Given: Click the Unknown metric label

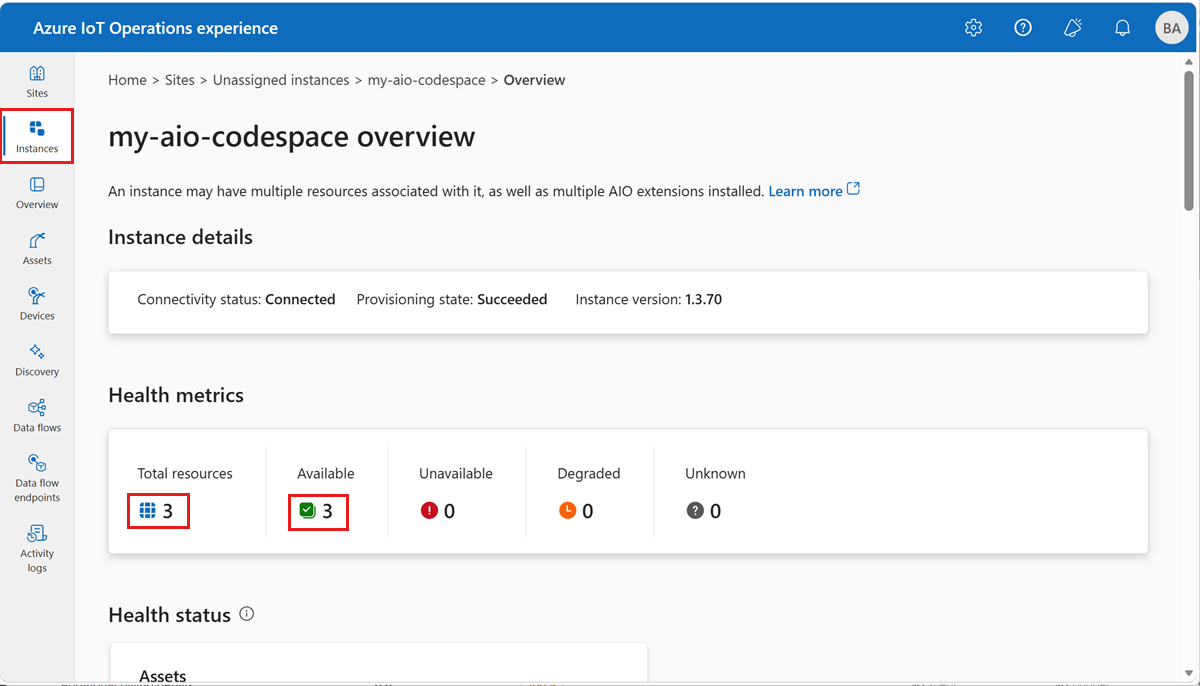Looking at the screenshot, I should tap(715, 474).
